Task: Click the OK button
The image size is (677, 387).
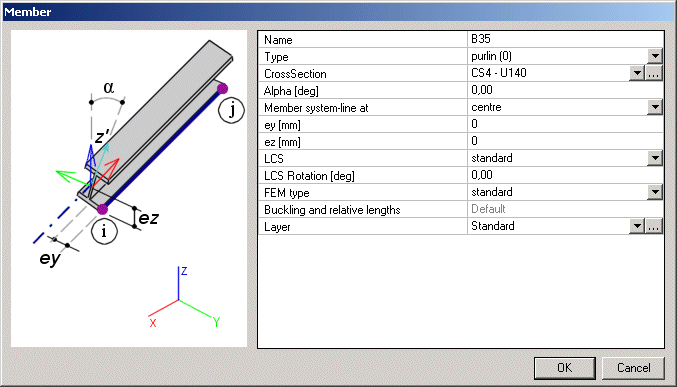Action: [x=565, y=368]
